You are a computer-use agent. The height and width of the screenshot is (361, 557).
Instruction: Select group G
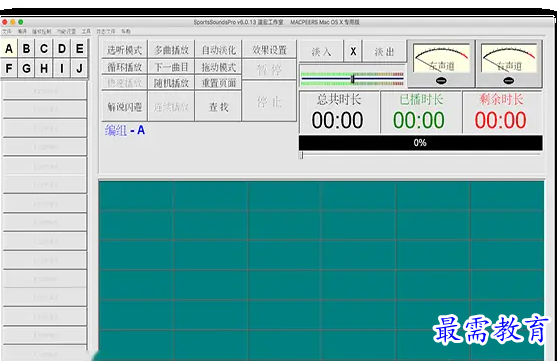[26, 68]
